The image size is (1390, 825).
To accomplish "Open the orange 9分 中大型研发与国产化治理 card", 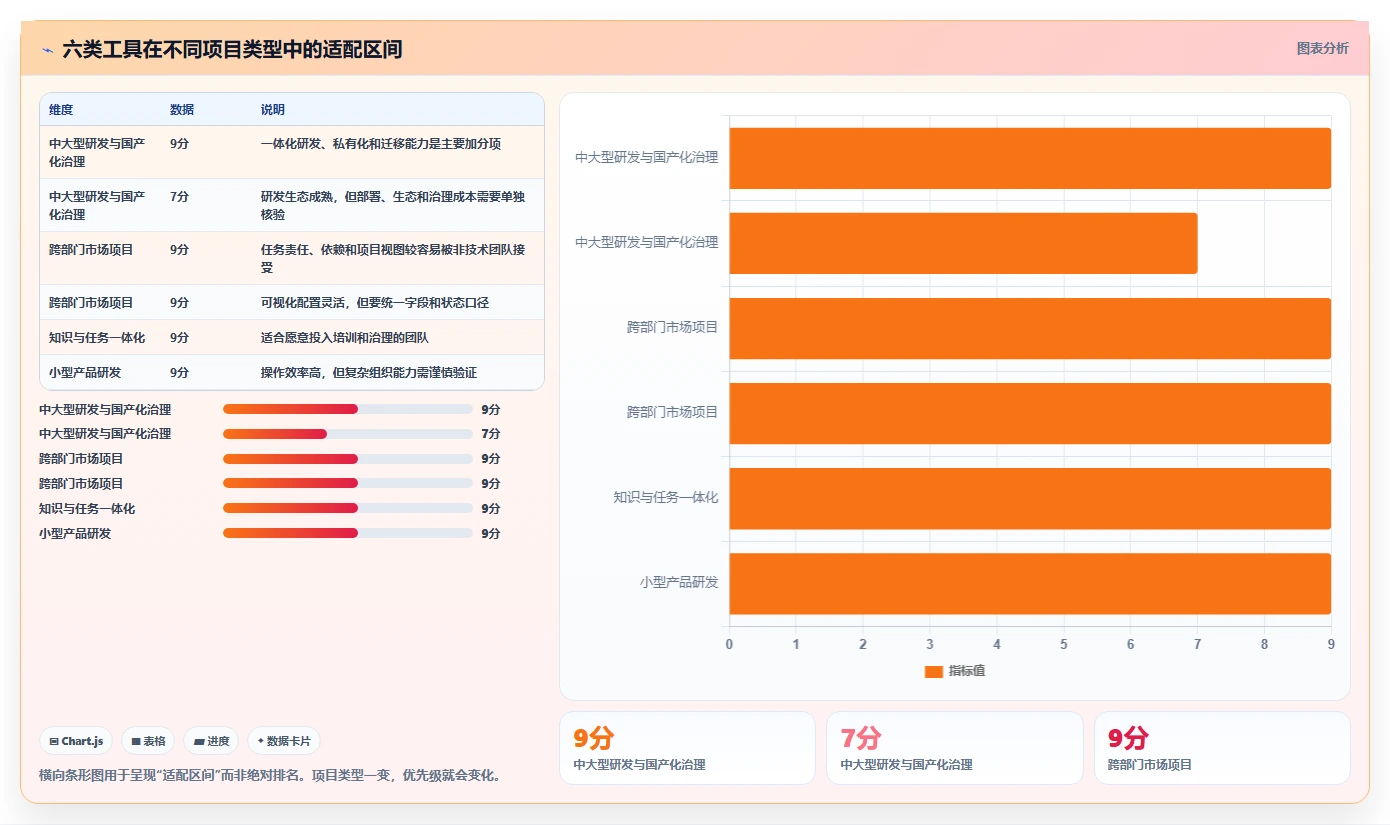I will [688, 748].
